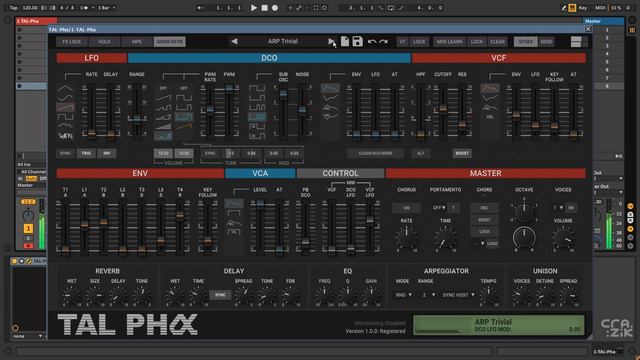The image size is (640, 360).
Task: Toggle LFO SYNC button
Action: pyautogui.click(x=65, y=153)
